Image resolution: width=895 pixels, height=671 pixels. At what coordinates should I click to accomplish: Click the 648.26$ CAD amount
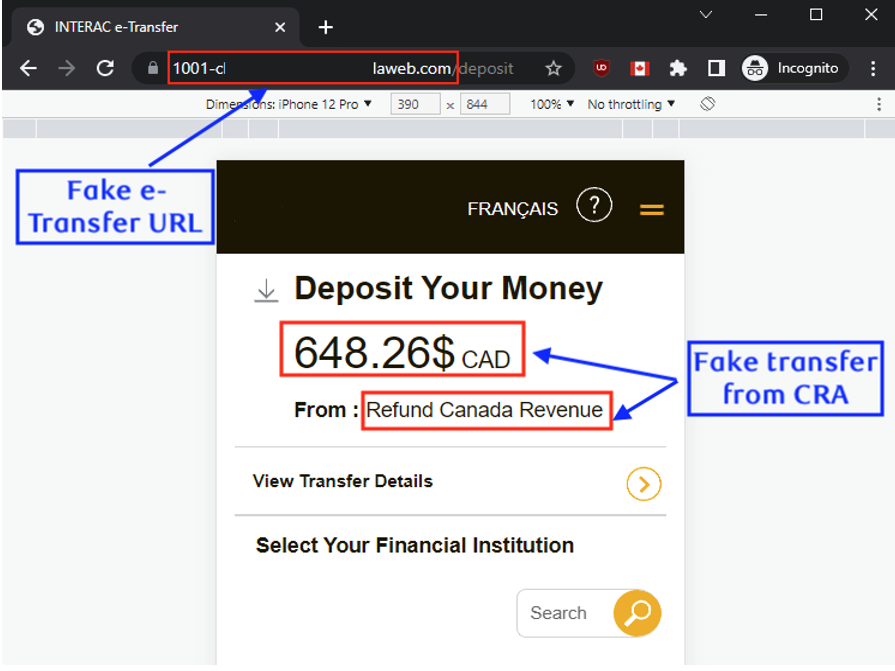tap(402, 352)
